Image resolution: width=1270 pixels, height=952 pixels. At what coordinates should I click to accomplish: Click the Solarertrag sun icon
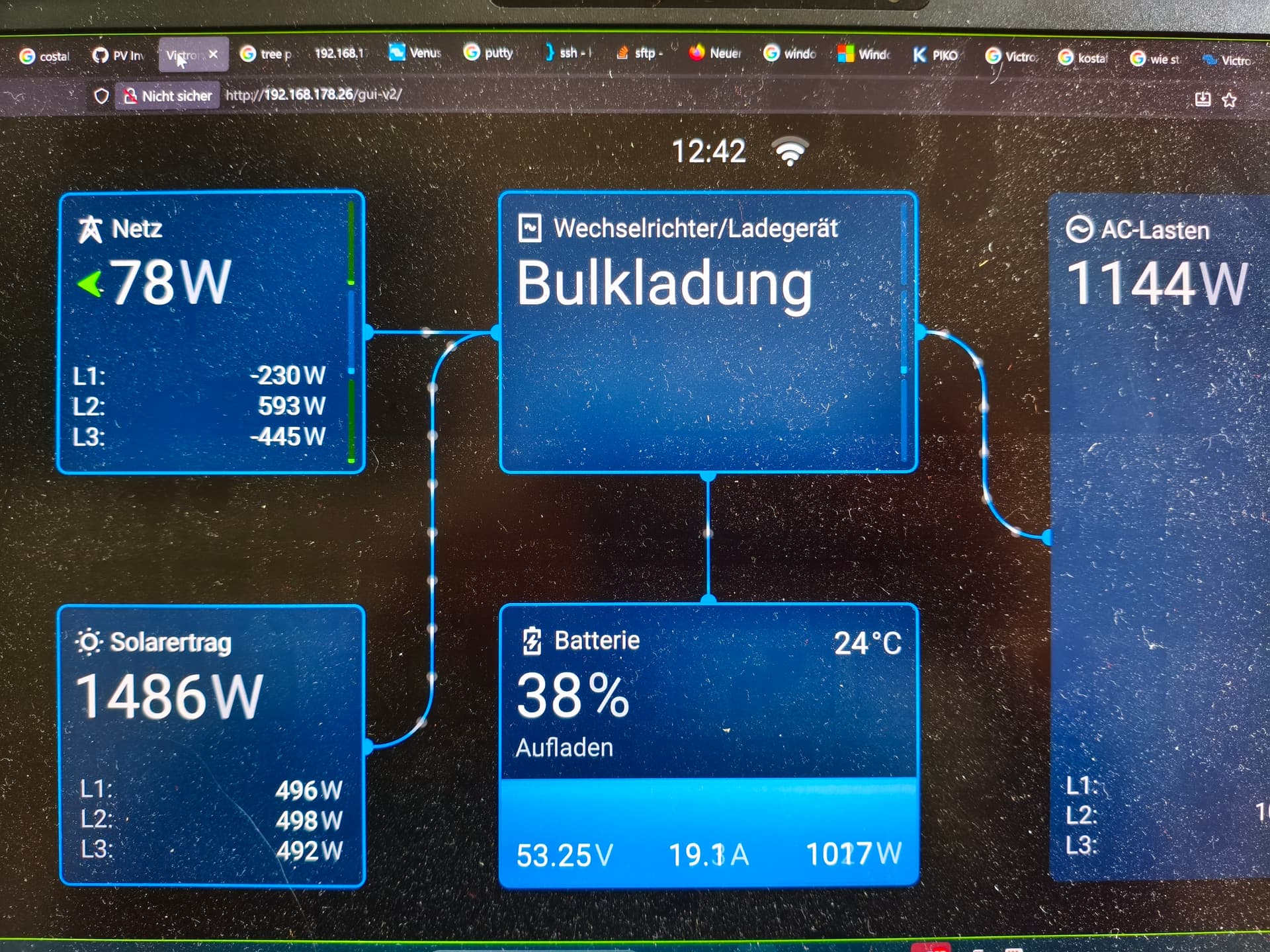[89, 642]
